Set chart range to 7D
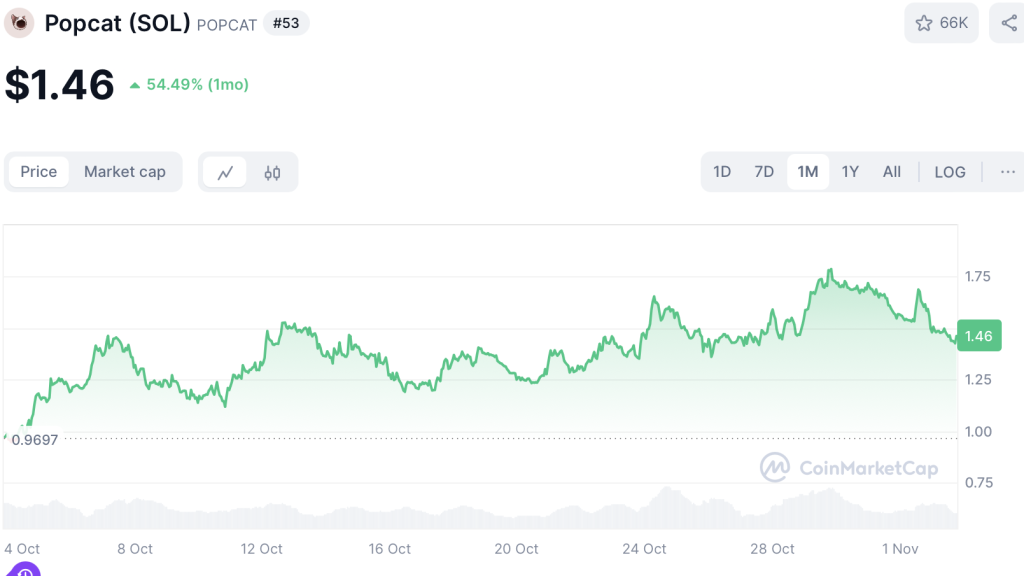The height and width of the screenshot is (576, 1024). point(764,172)
